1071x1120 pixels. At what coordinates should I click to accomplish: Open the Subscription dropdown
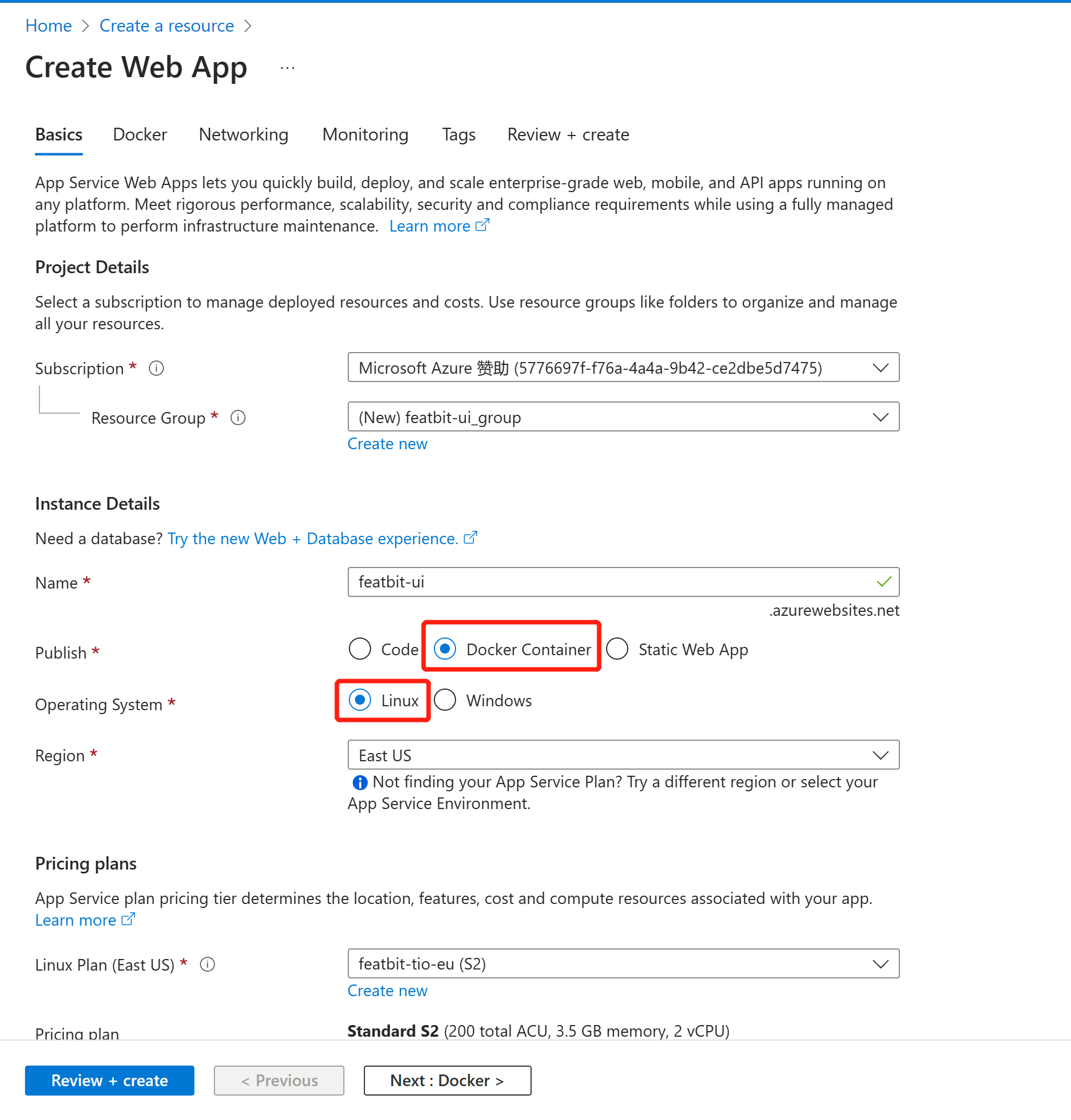(623, 368)
